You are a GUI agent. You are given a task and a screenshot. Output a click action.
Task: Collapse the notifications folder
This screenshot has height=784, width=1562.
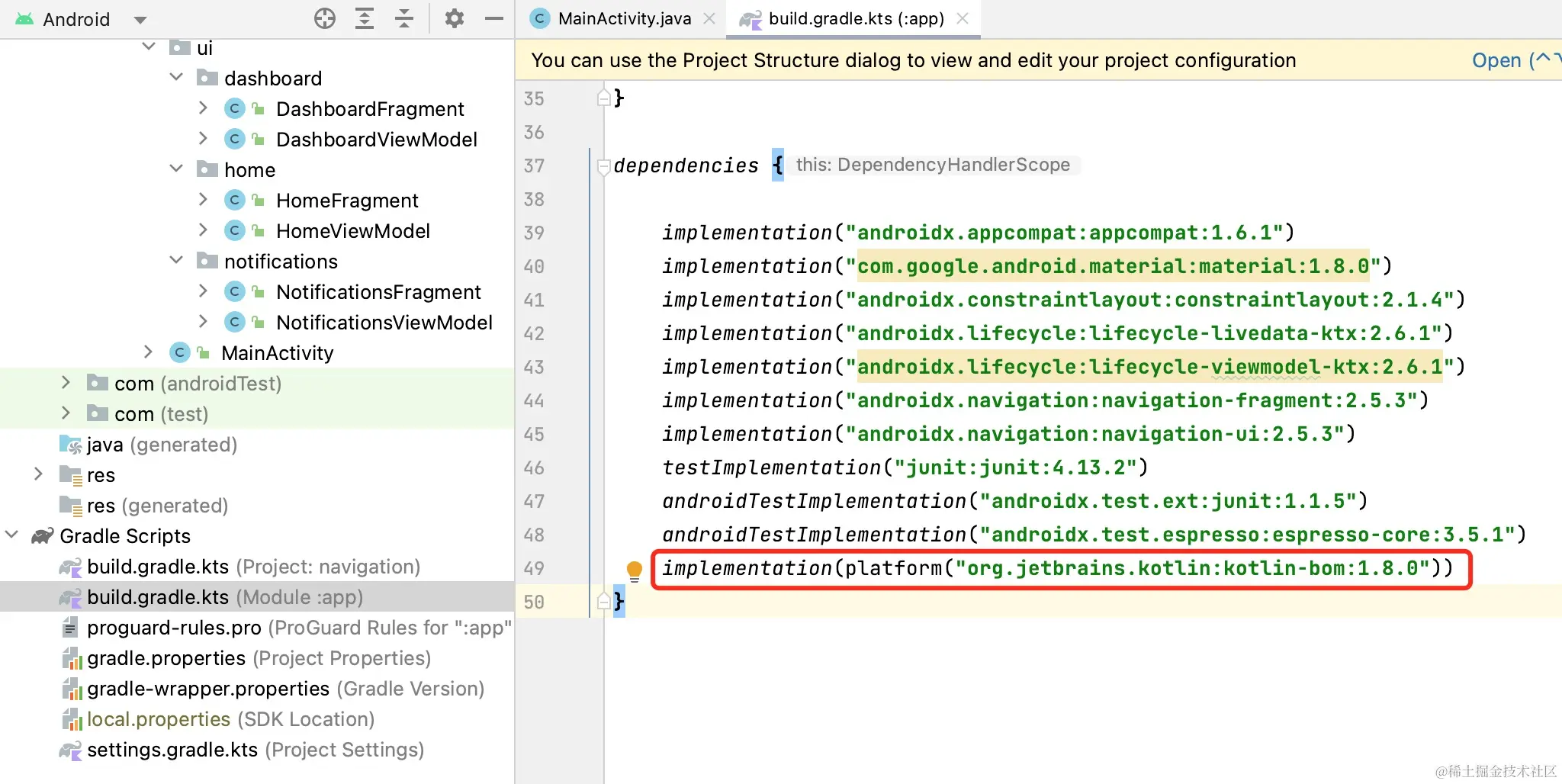[176, 260]
